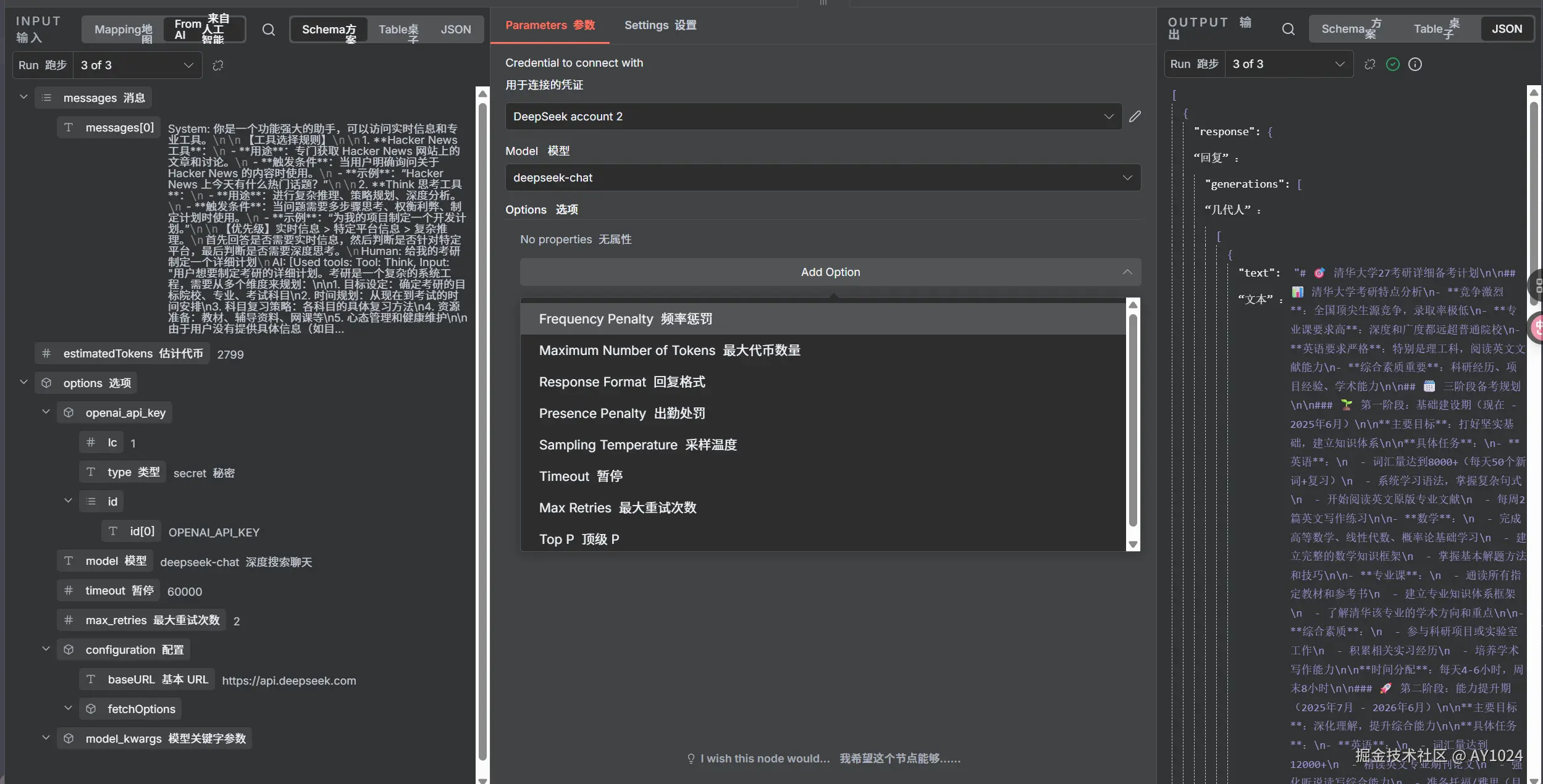
Task: Click the Add Option button
Action: coord(830,272)
